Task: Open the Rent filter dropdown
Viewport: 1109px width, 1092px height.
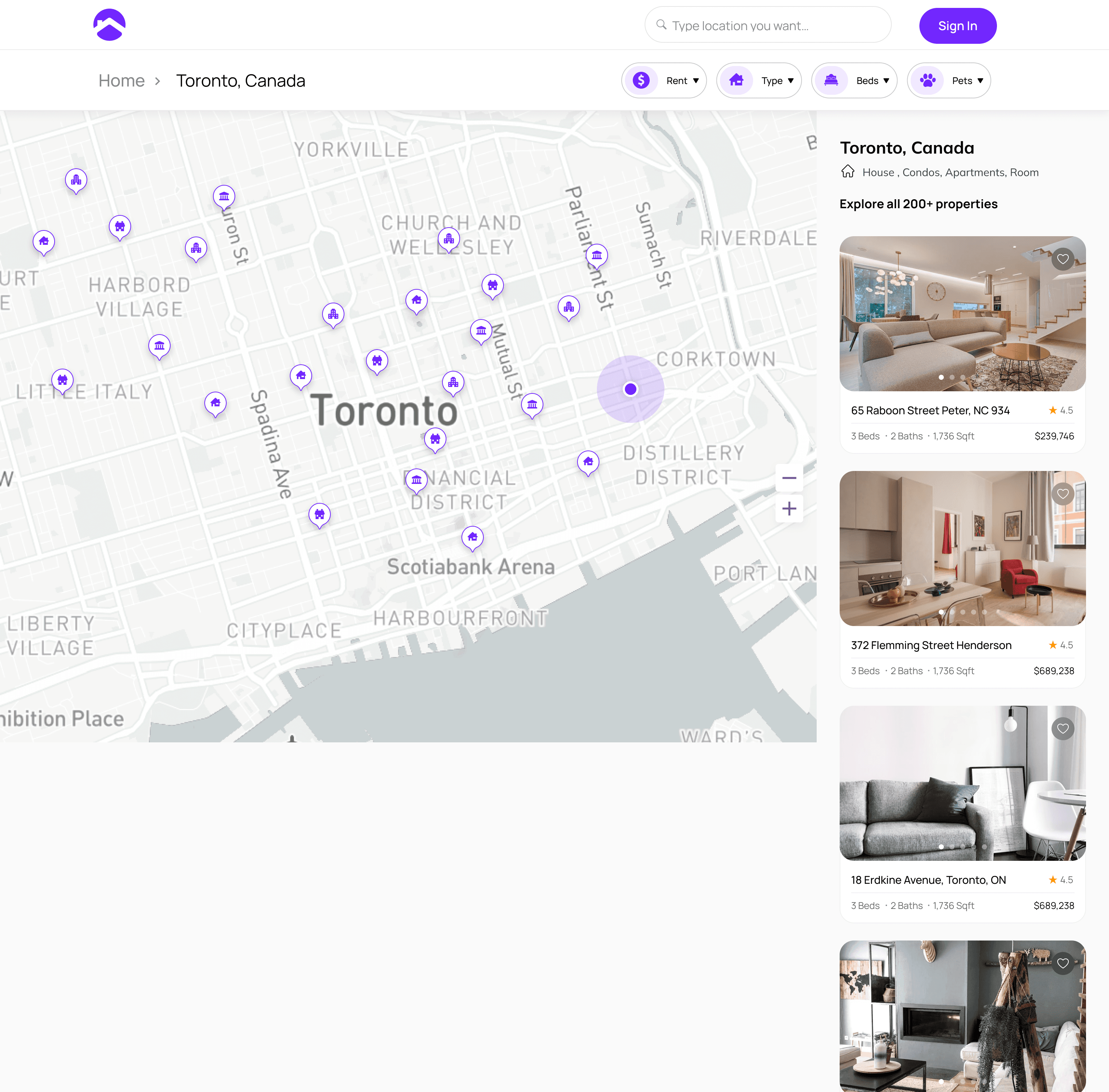Action: pyautogui.click(x=664, y=81)
